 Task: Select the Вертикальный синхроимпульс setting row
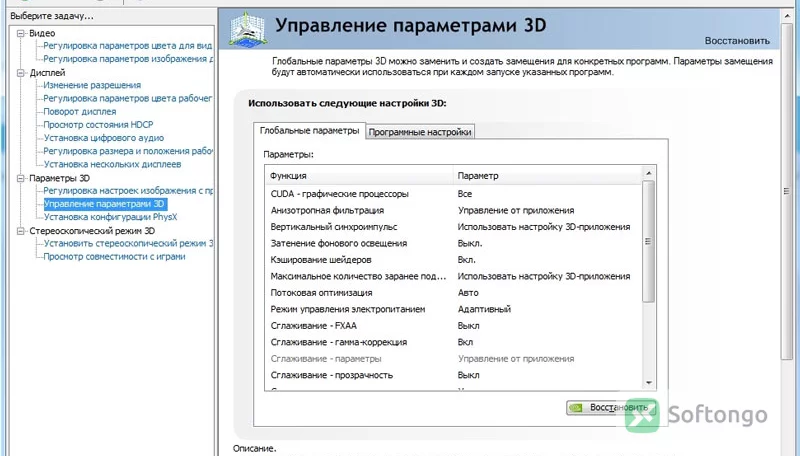pyautogui.click(x=454, y=226)
